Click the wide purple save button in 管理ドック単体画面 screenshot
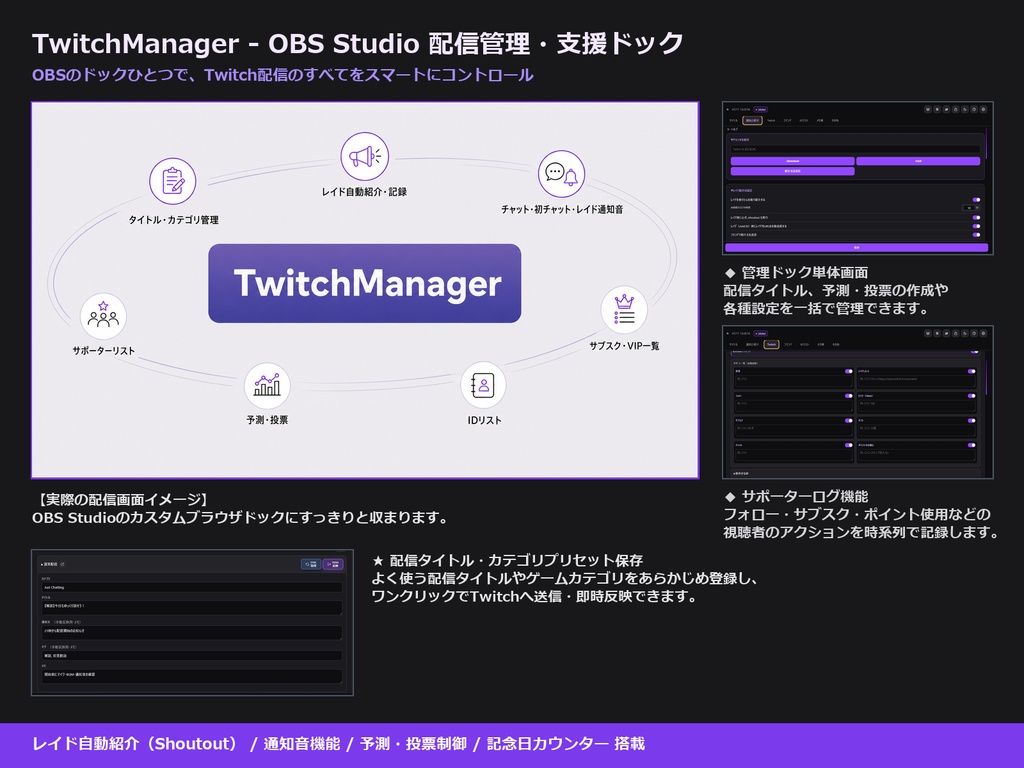Screen dimensions: 1024x768 click(857, 248)
